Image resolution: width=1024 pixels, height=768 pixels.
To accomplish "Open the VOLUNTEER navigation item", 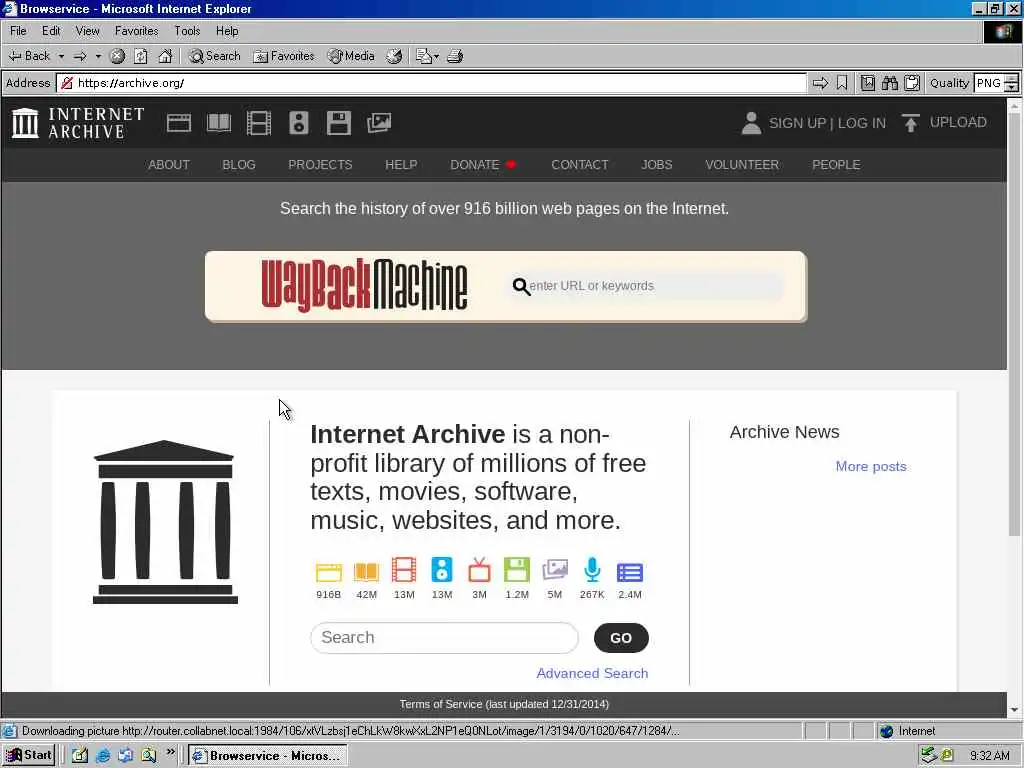I will coord(742,165).
